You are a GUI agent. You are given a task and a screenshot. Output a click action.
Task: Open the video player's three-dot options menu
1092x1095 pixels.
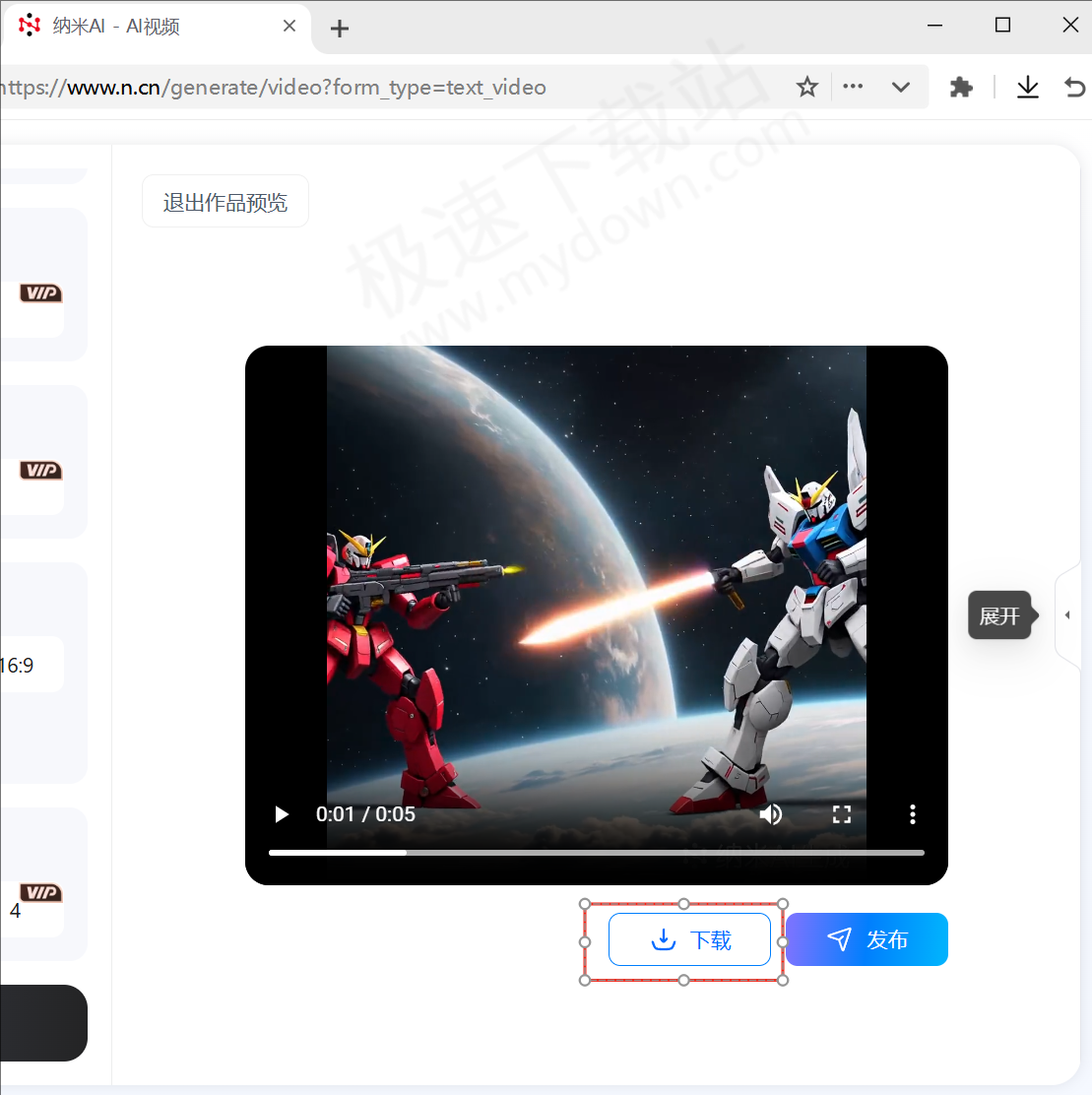tap(912, 814)
